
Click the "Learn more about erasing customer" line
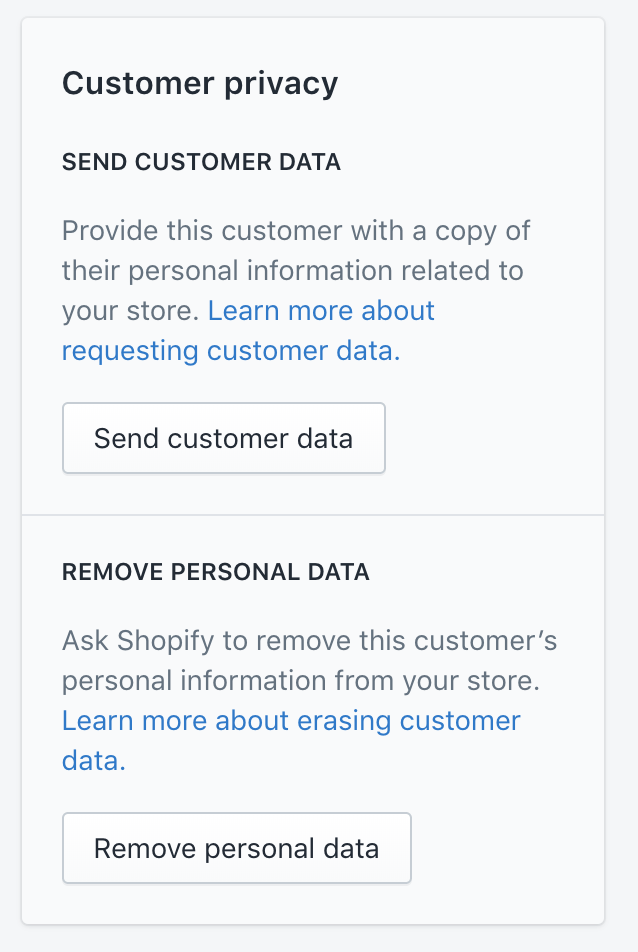click(x=291, y=721)
